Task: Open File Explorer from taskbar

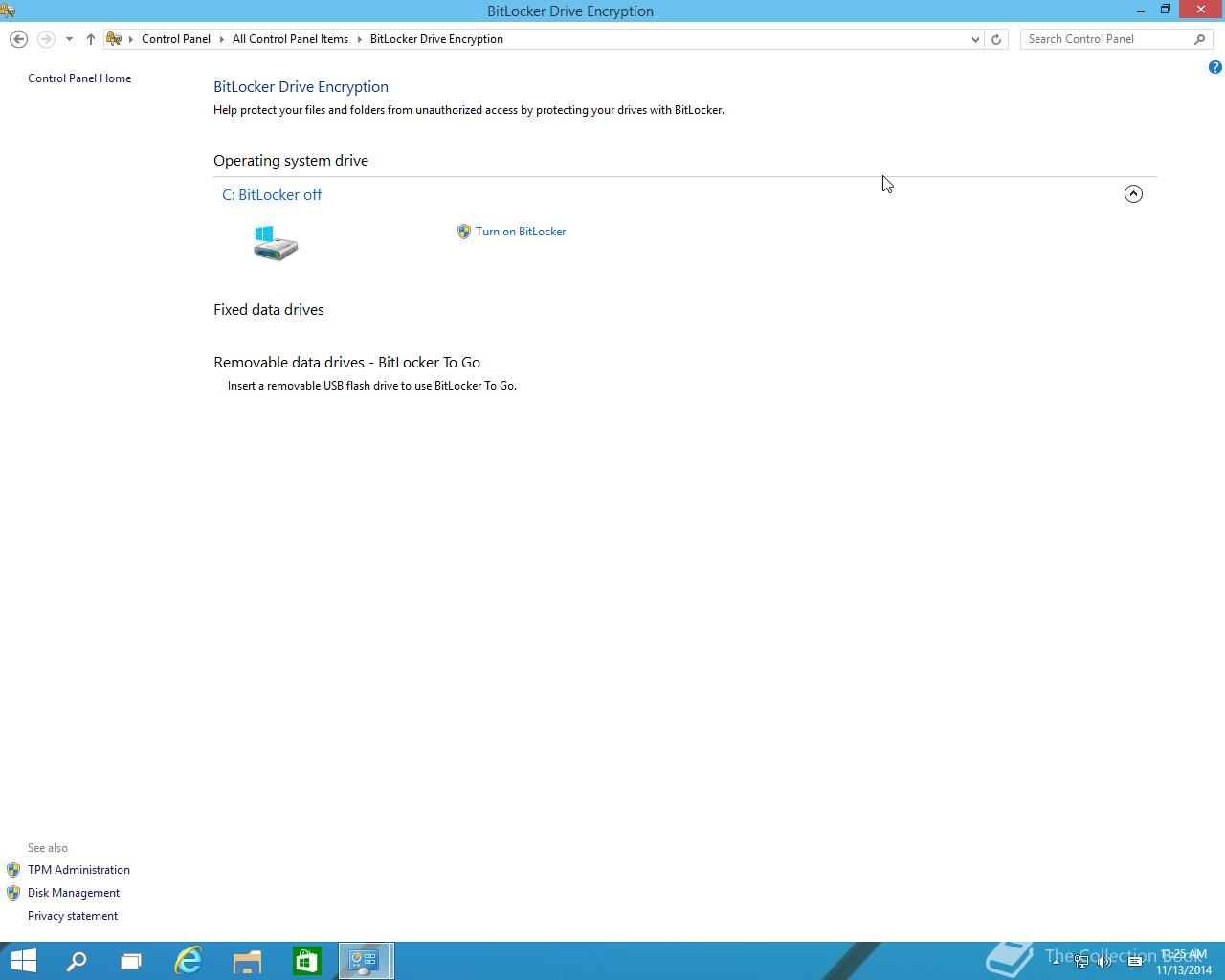Action: coord(247,961)
